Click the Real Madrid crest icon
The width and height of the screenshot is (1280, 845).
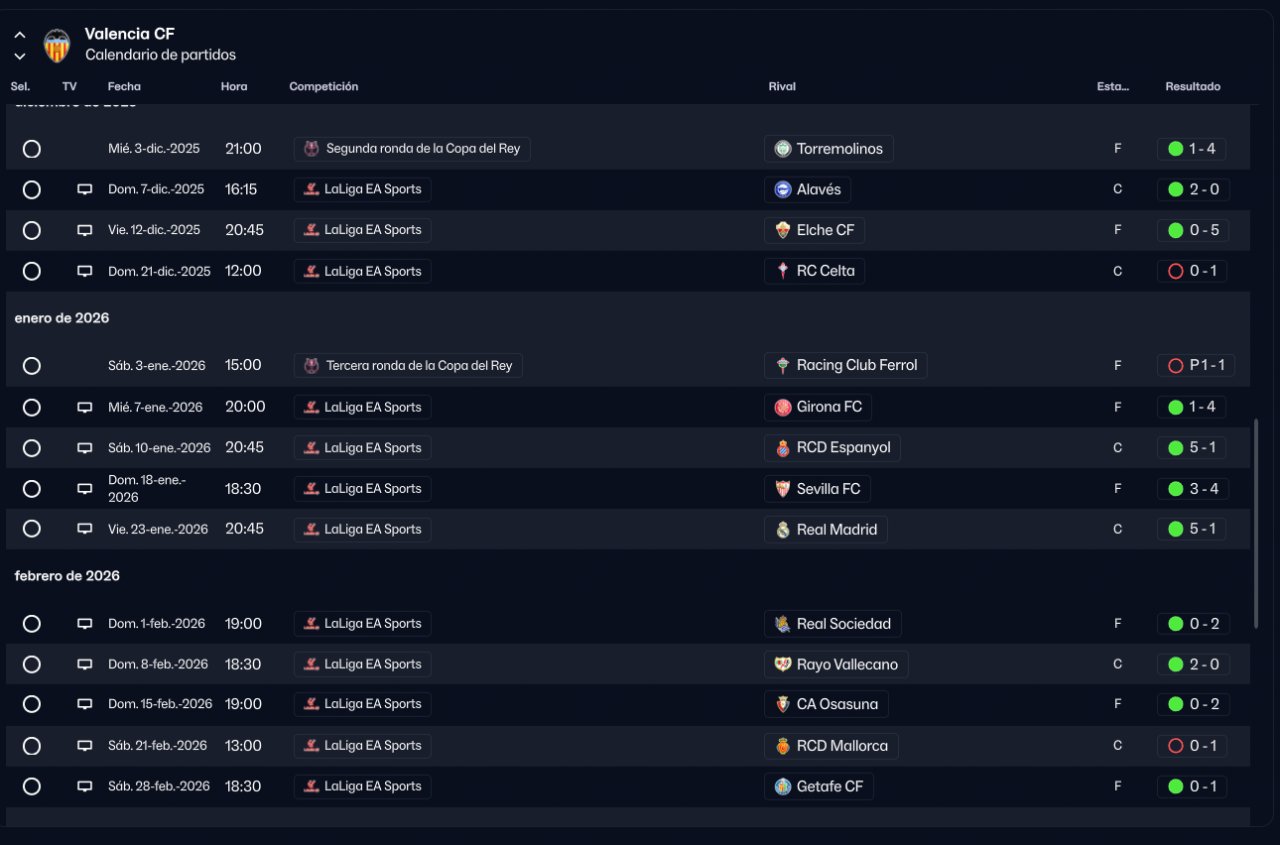(x=783, y=530)
